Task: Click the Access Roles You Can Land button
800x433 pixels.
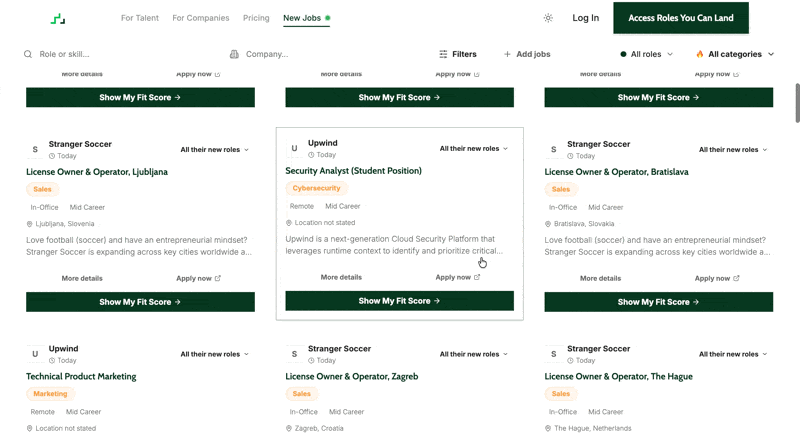Action: coord(681,18)
